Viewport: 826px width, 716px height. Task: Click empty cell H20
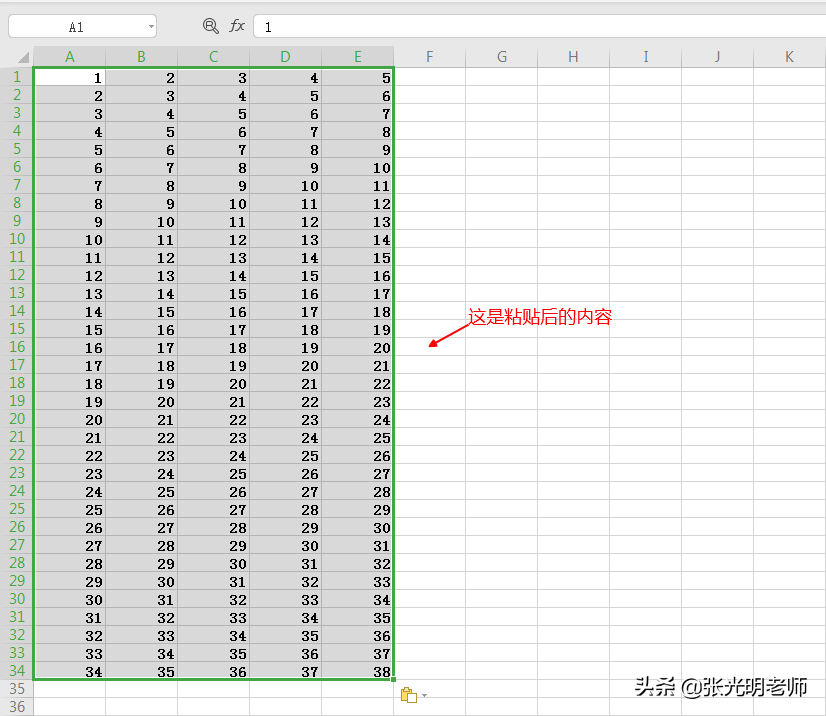pos(574,419)
